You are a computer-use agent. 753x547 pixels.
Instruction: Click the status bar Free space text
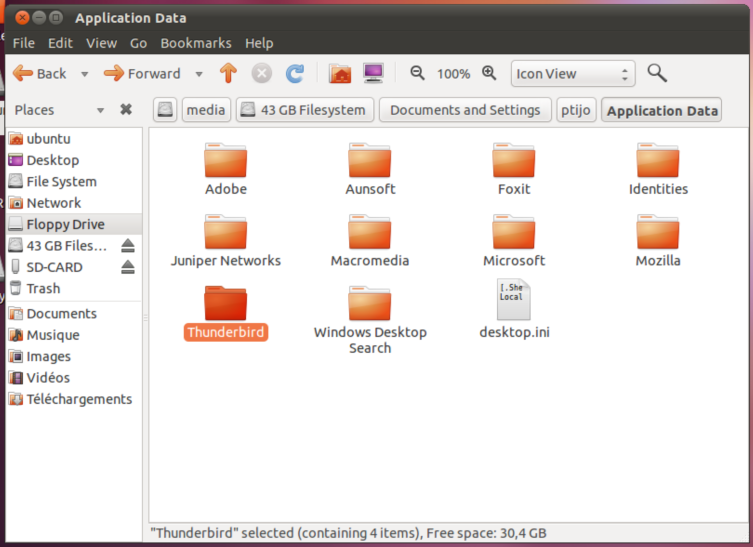click(x=486, y=533)
